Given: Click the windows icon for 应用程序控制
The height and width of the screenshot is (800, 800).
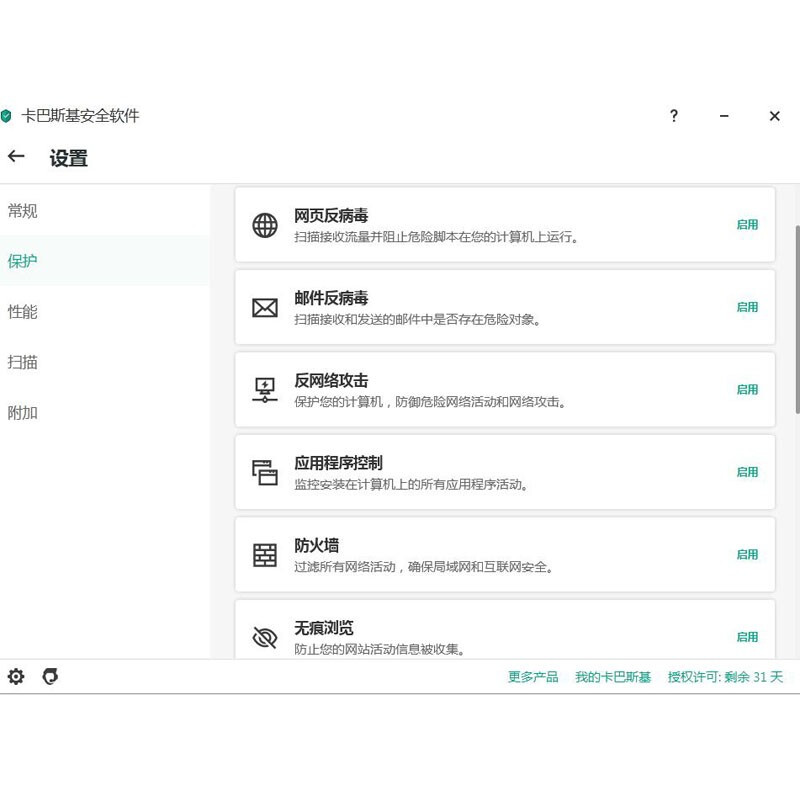Looking at the screenshot, I should pos(265,472).
